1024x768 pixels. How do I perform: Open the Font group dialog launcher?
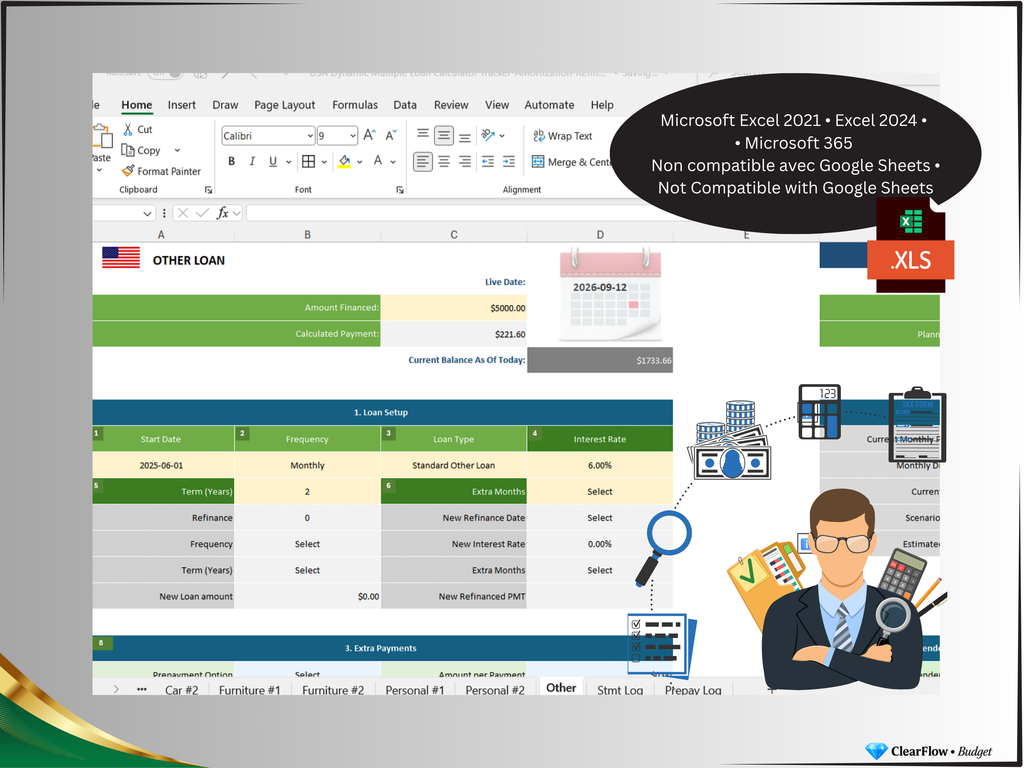point(400,190)
